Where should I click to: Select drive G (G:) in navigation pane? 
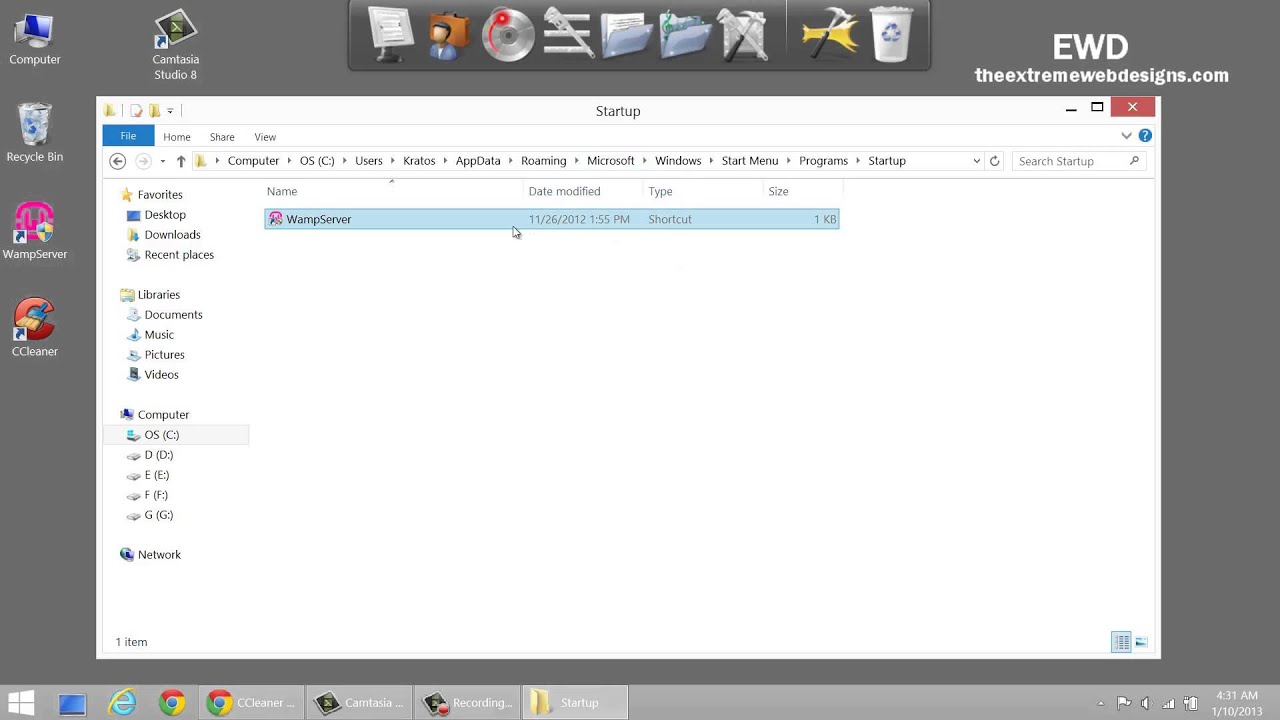click(158, 515)
